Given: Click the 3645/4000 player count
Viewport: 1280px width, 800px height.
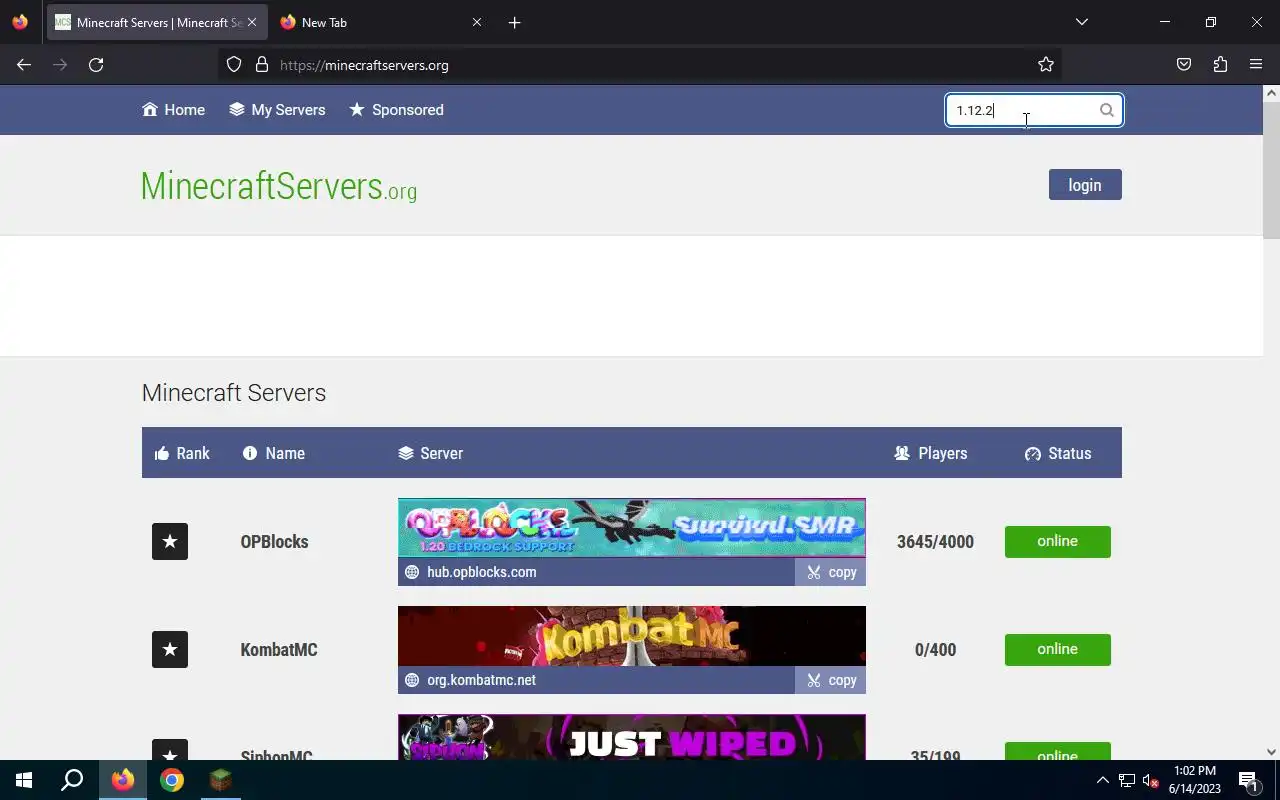Looking at the screenshot, I should pyautogui.click(x=935, y=542).
